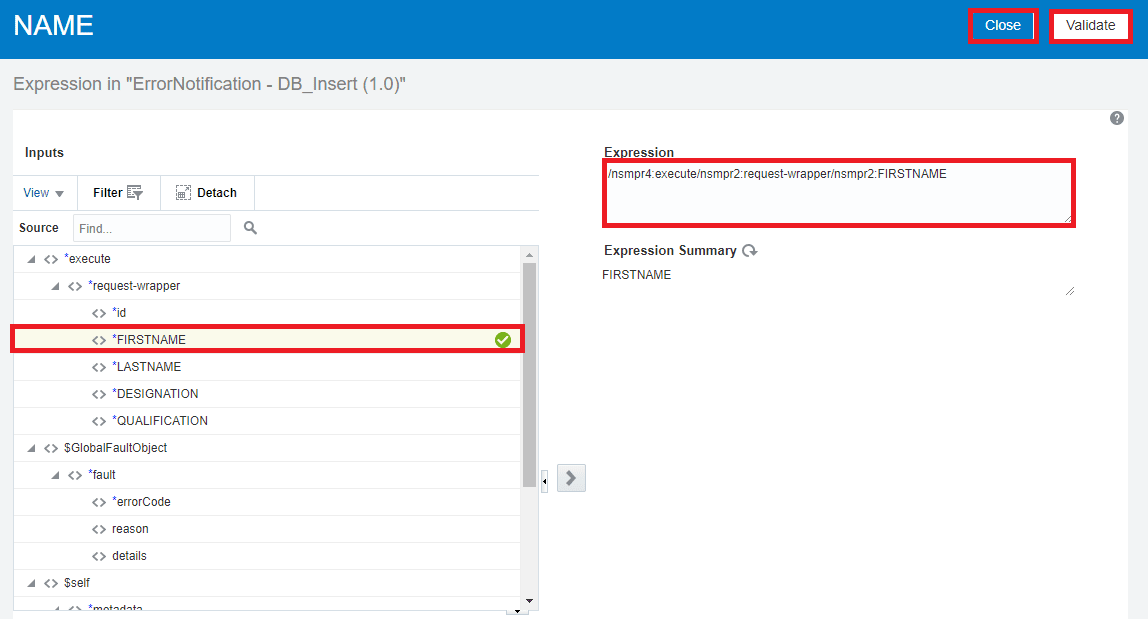The image size is (1148, 619).
Task: Click the Detach panel icon
Action: 183,192
